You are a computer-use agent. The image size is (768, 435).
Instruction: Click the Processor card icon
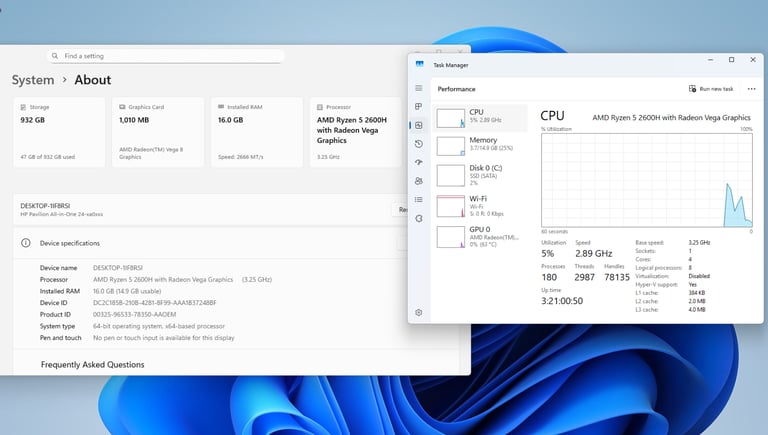(320, 107)
